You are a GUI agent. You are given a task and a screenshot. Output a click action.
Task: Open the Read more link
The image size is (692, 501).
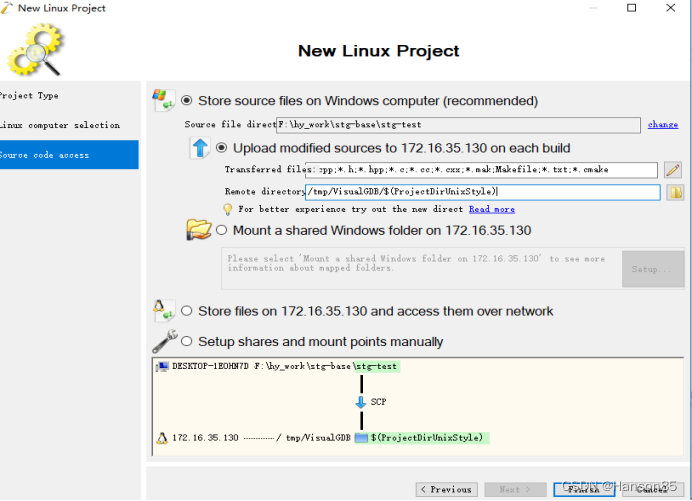[x=492, y=209]
